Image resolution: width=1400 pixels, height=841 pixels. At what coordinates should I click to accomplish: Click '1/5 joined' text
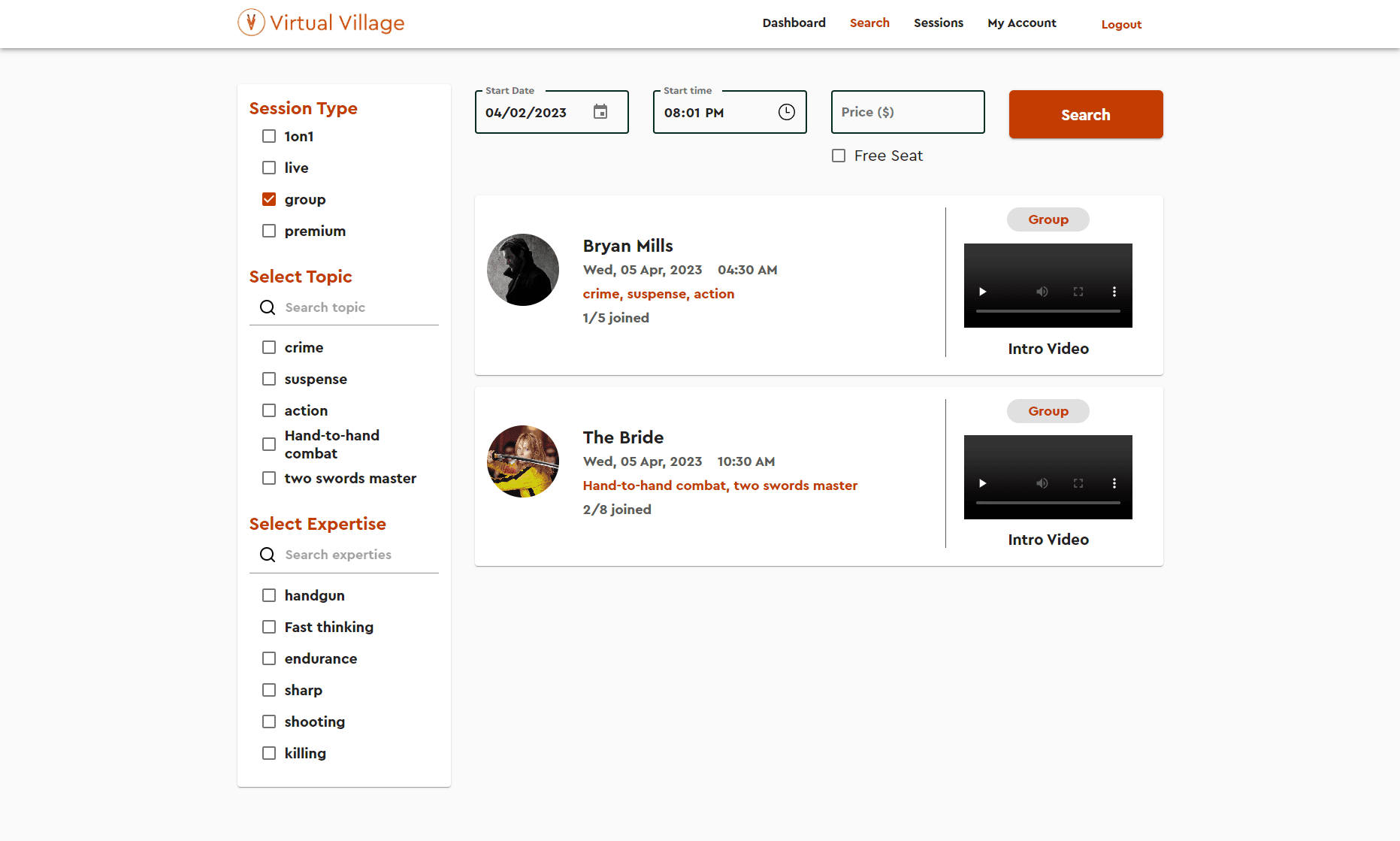pyautogui.click(x=615, y=318)
